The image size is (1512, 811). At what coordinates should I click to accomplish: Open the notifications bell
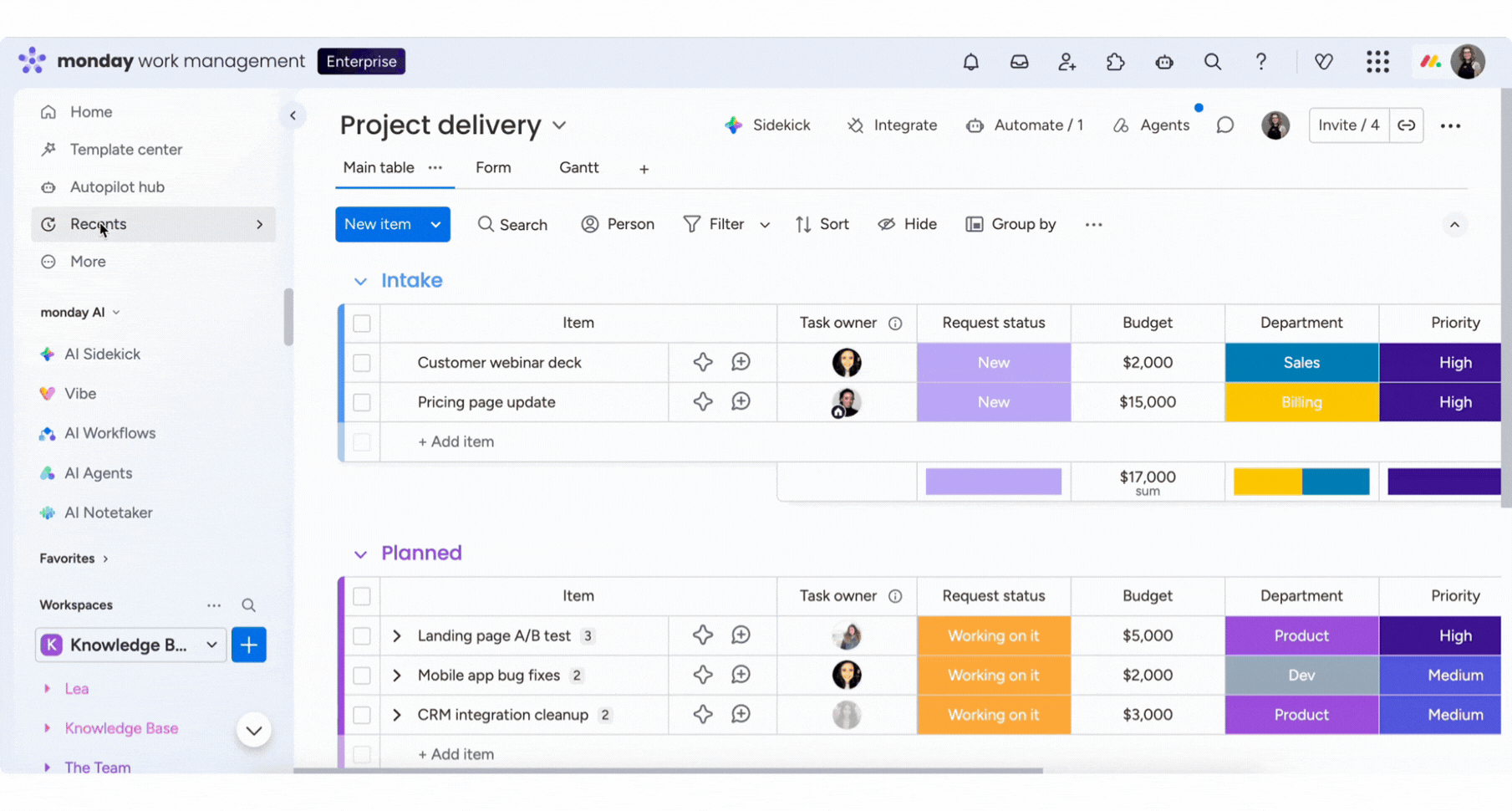coord(970,62)
